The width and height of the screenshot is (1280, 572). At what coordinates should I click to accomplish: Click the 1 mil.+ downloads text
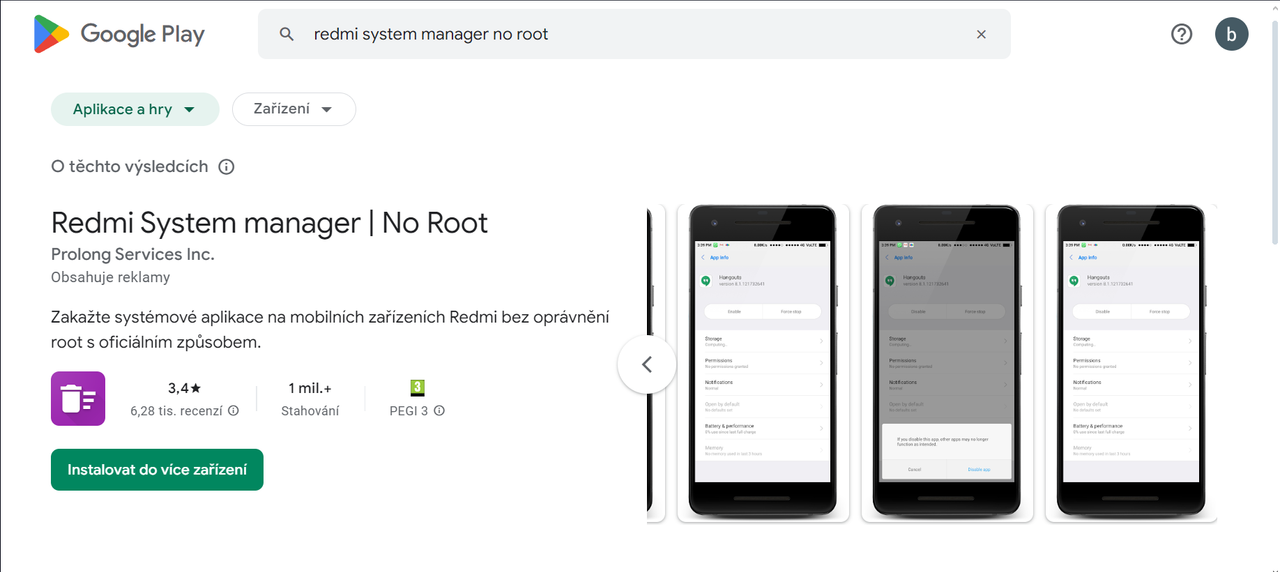[x=310, y=388]
